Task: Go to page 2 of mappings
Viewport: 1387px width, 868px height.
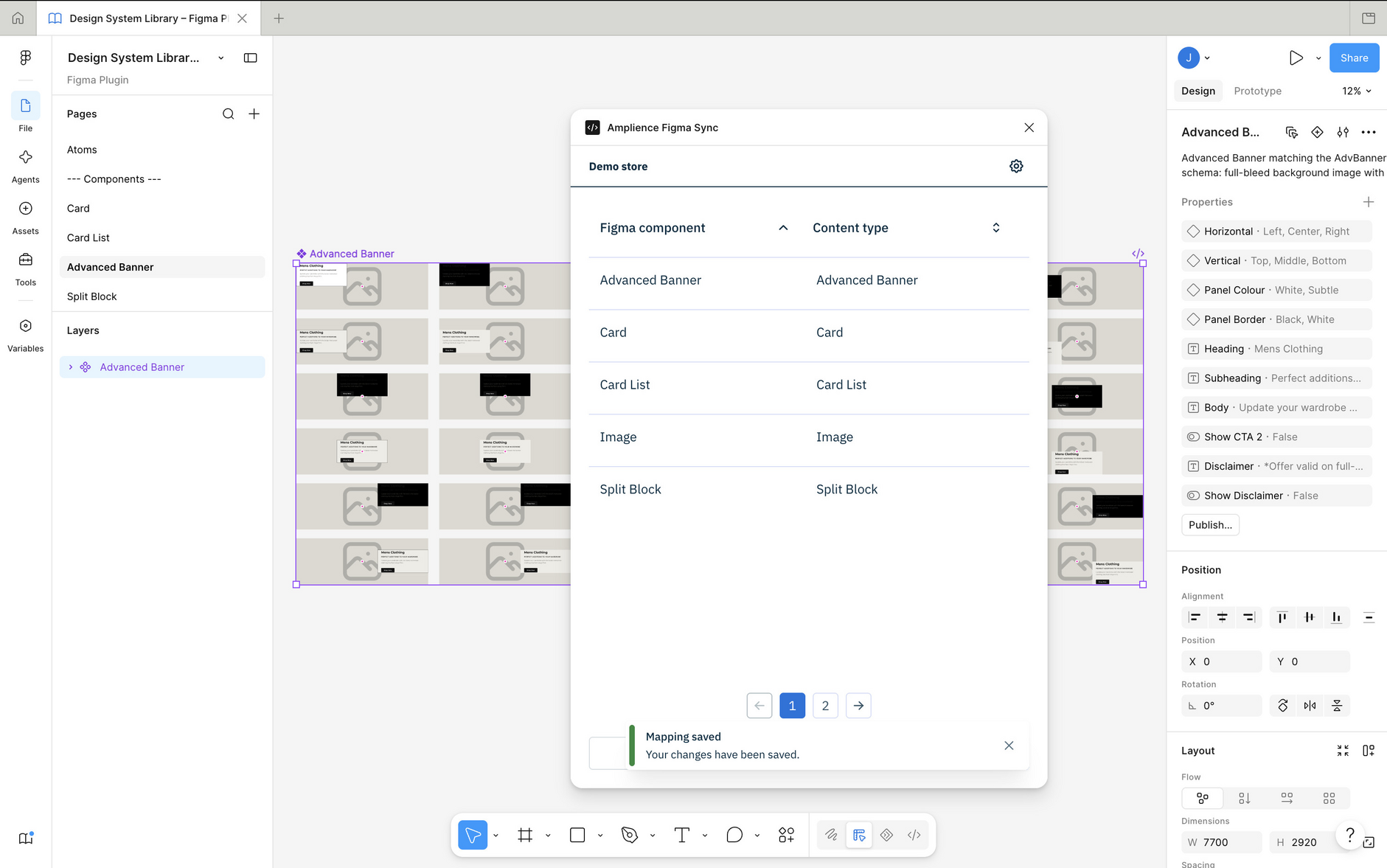Action: (825, 706)
